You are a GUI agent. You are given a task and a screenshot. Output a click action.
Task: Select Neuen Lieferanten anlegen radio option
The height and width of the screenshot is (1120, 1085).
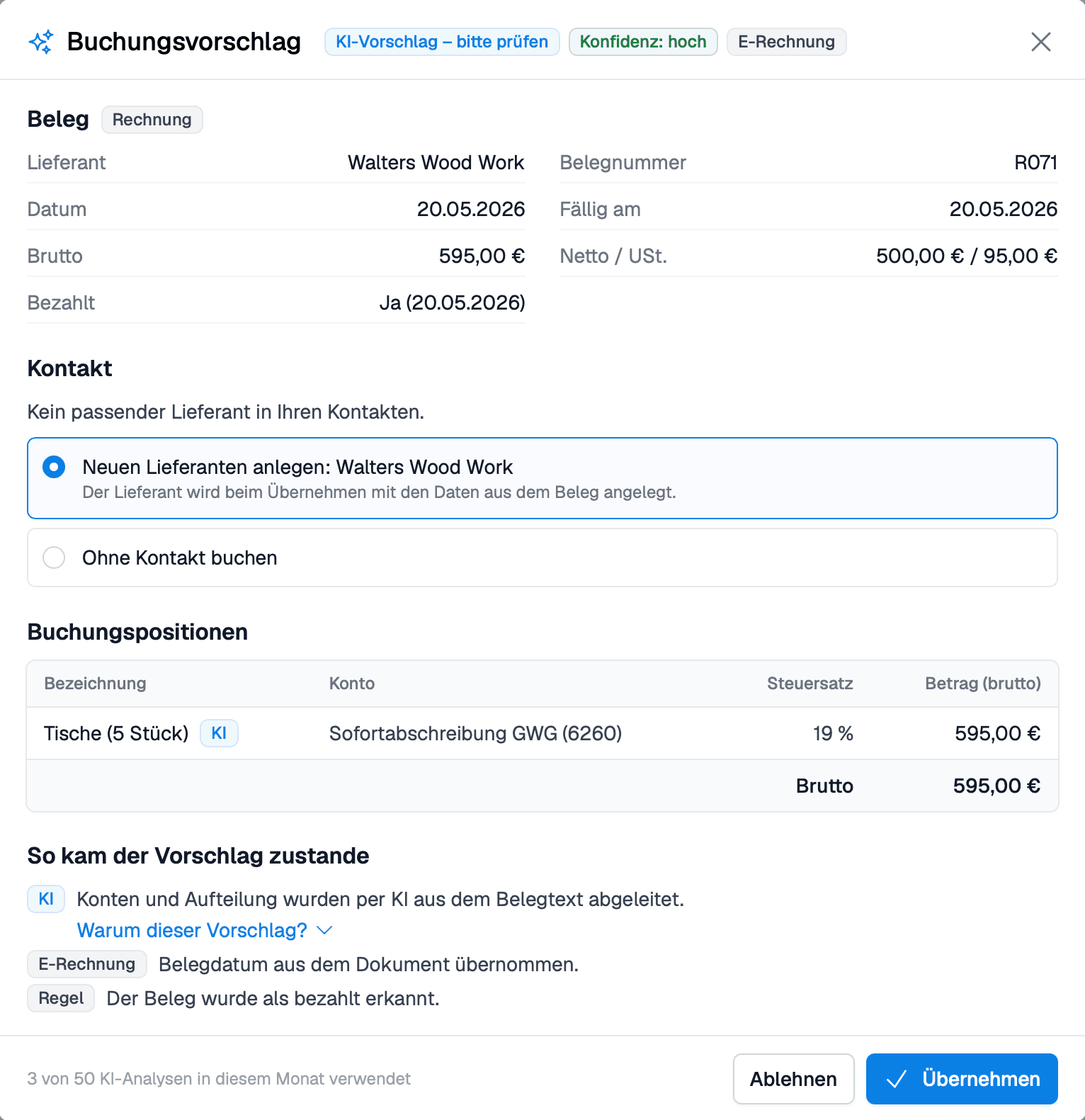click(54, 467)
